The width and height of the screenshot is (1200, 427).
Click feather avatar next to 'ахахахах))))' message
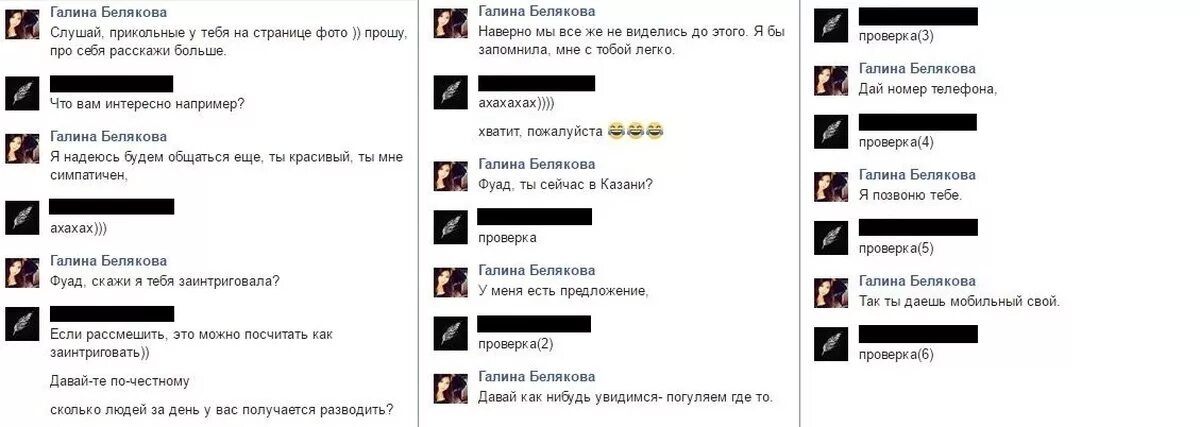click(451, 92)
